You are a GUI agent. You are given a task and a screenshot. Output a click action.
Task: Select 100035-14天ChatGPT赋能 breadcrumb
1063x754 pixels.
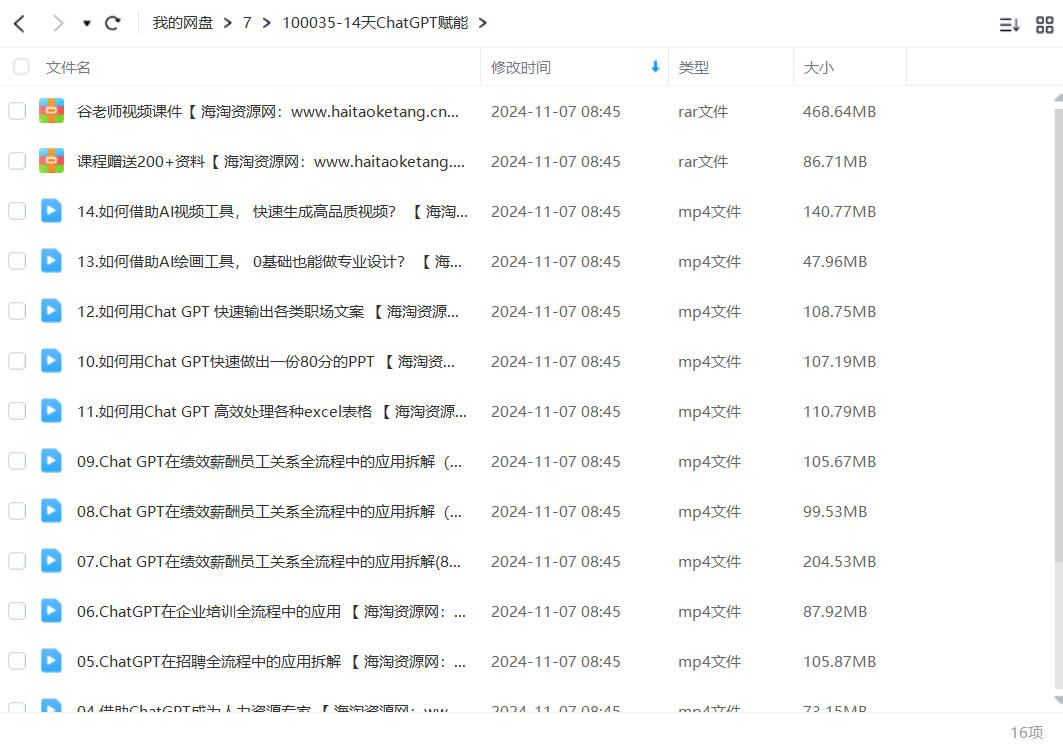(x=375, y=23)
